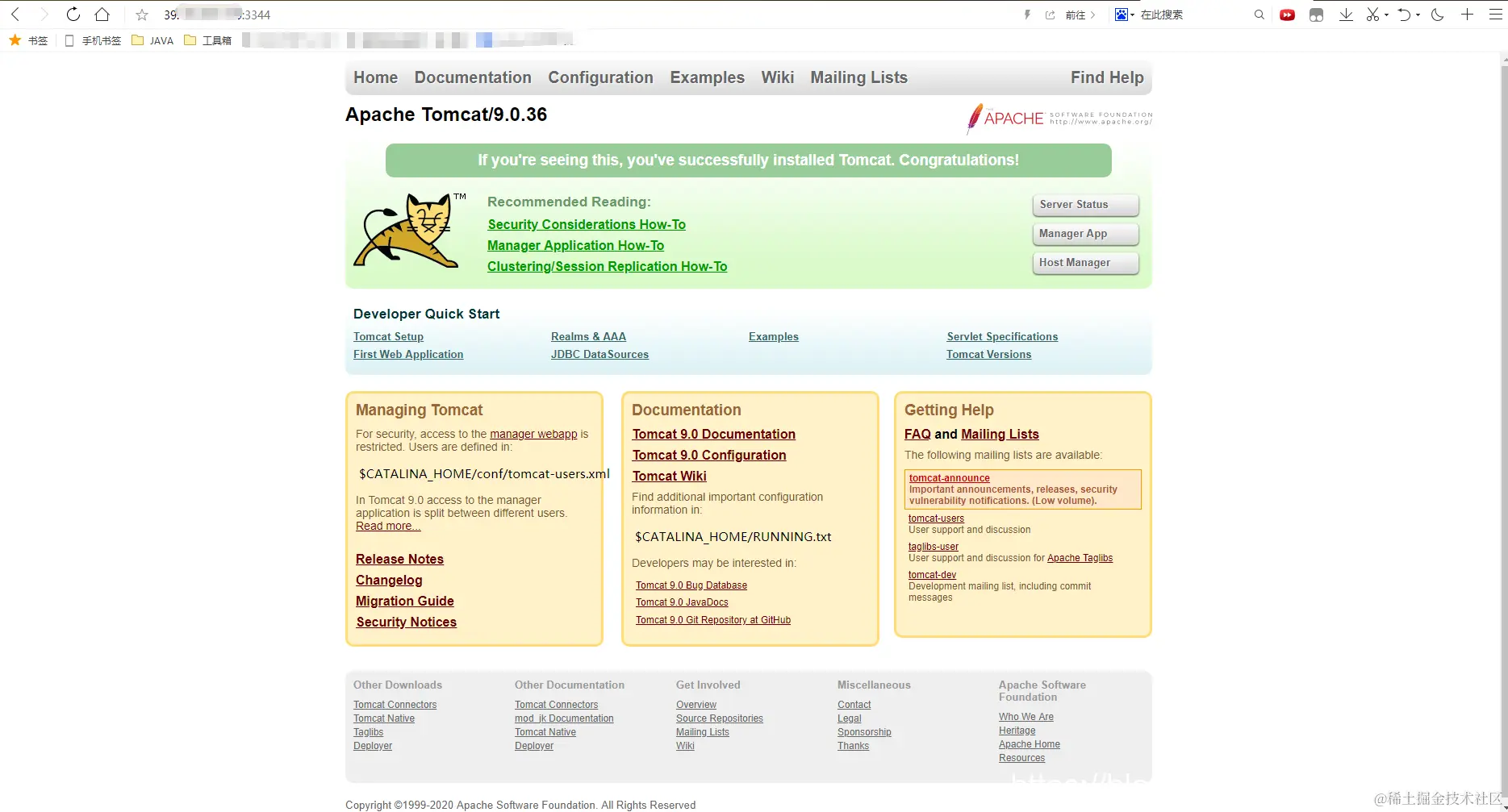The height and width of the screenshot is (812, 1508).
Task: Open the Baidu search engine dropdown
Action: tap(1125, 15)
